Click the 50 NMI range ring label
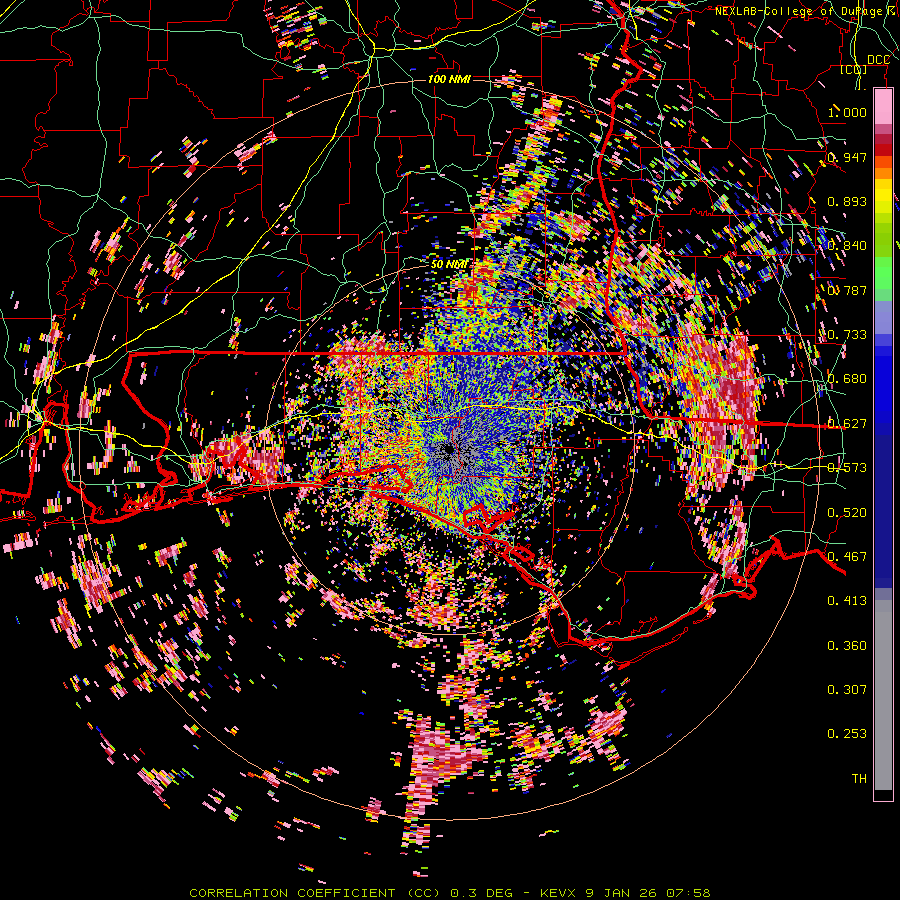Viewport: 900px width, 900px height. [449, 265]
